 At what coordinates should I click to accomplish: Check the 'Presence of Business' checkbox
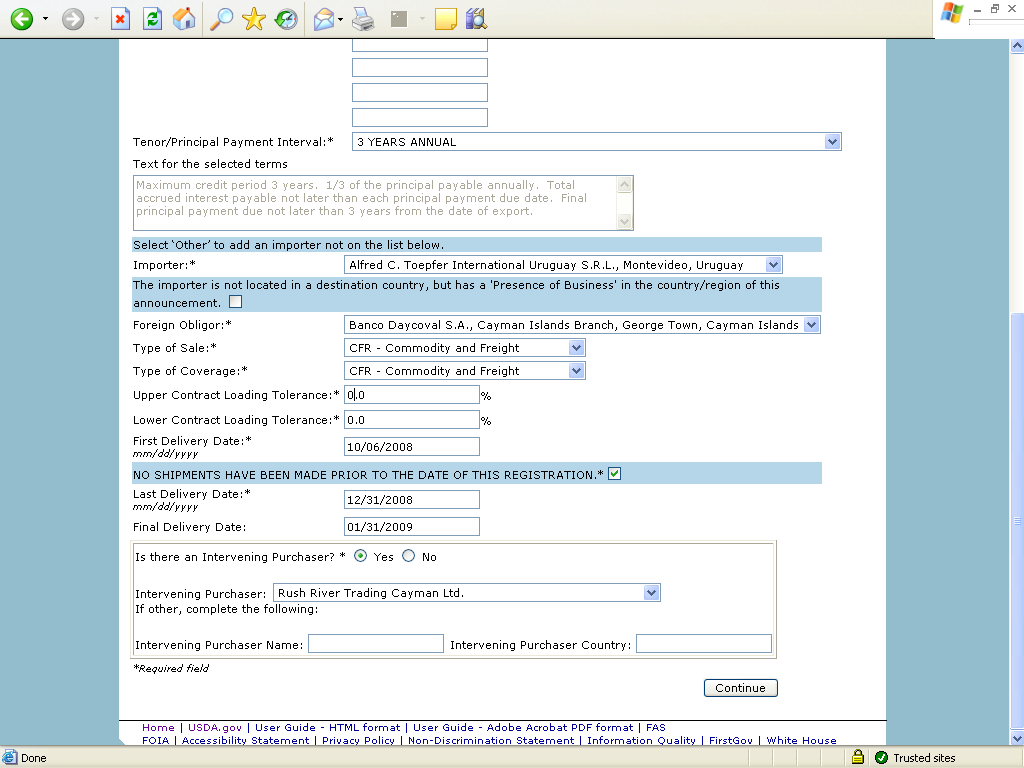(235, 302)
